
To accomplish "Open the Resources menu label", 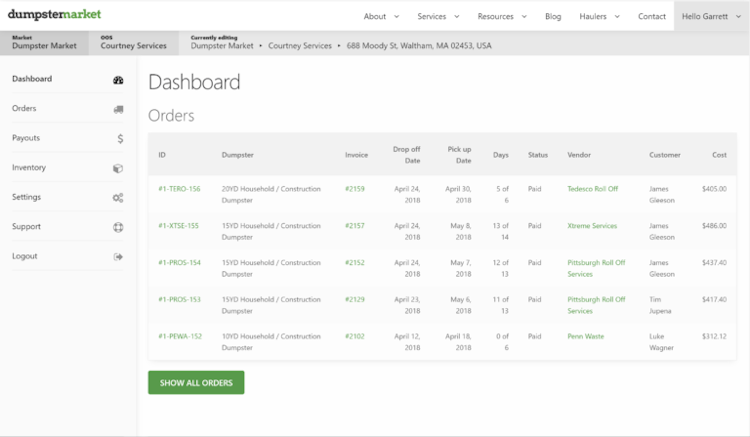I will click(x=495, y=16).
